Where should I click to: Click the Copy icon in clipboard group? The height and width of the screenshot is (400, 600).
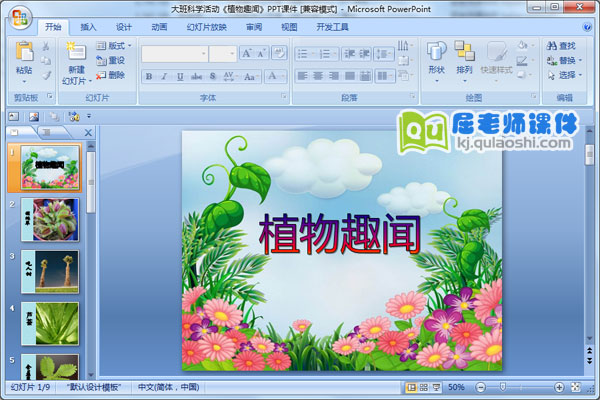pos(46,60)
